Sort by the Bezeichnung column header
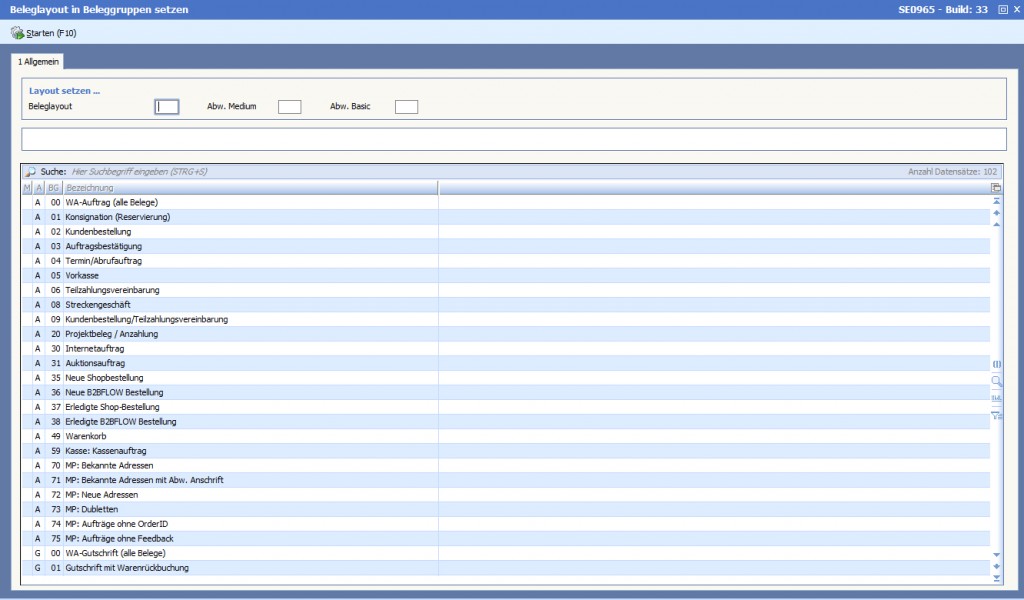The image size is (1024, 600). click(x=250, y=188)
